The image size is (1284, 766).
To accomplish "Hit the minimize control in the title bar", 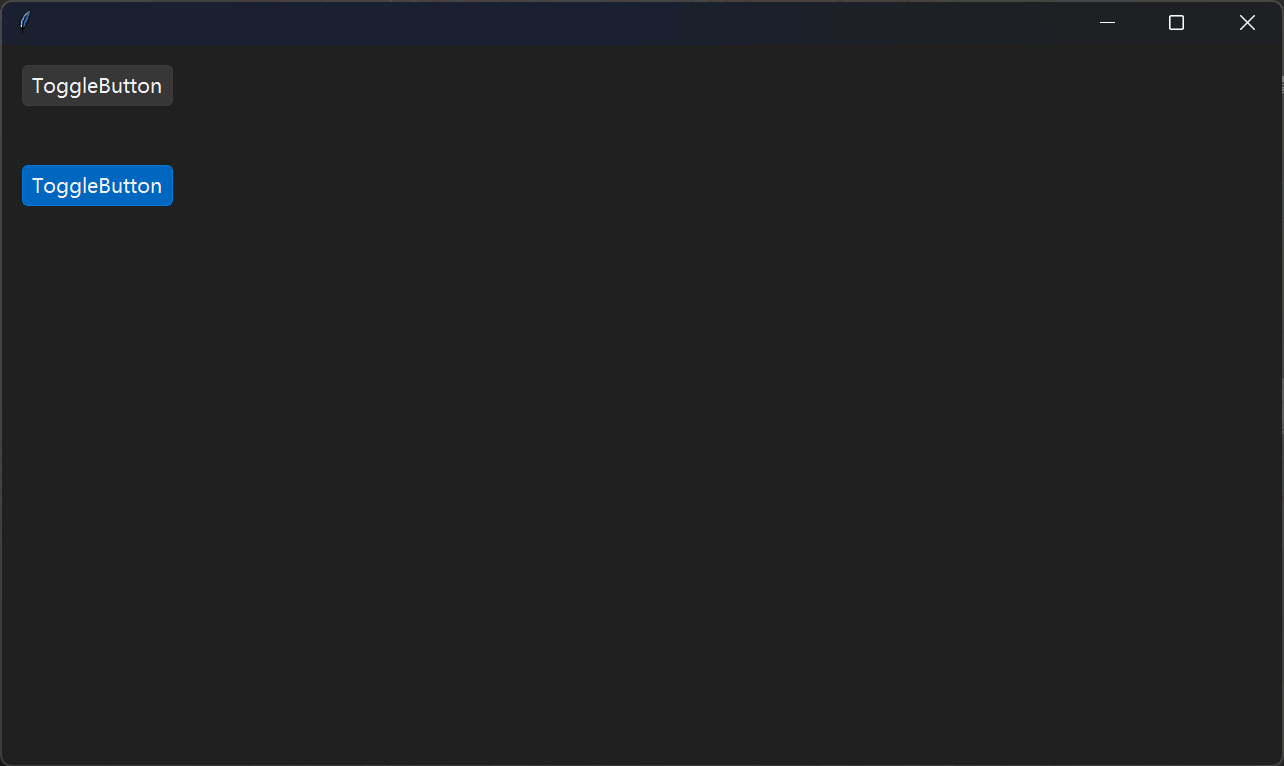I will click(x=1107, y=23).
